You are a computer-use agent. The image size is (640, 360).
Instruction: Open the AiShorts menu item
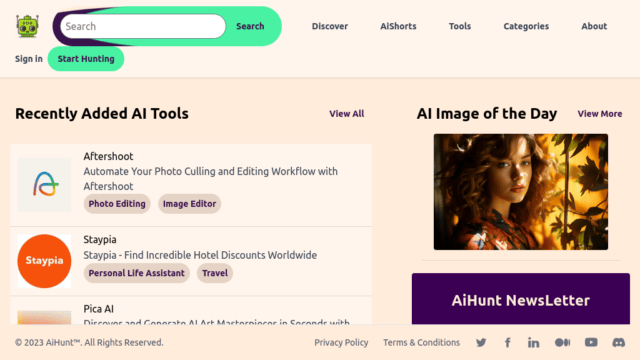[398, 26]
